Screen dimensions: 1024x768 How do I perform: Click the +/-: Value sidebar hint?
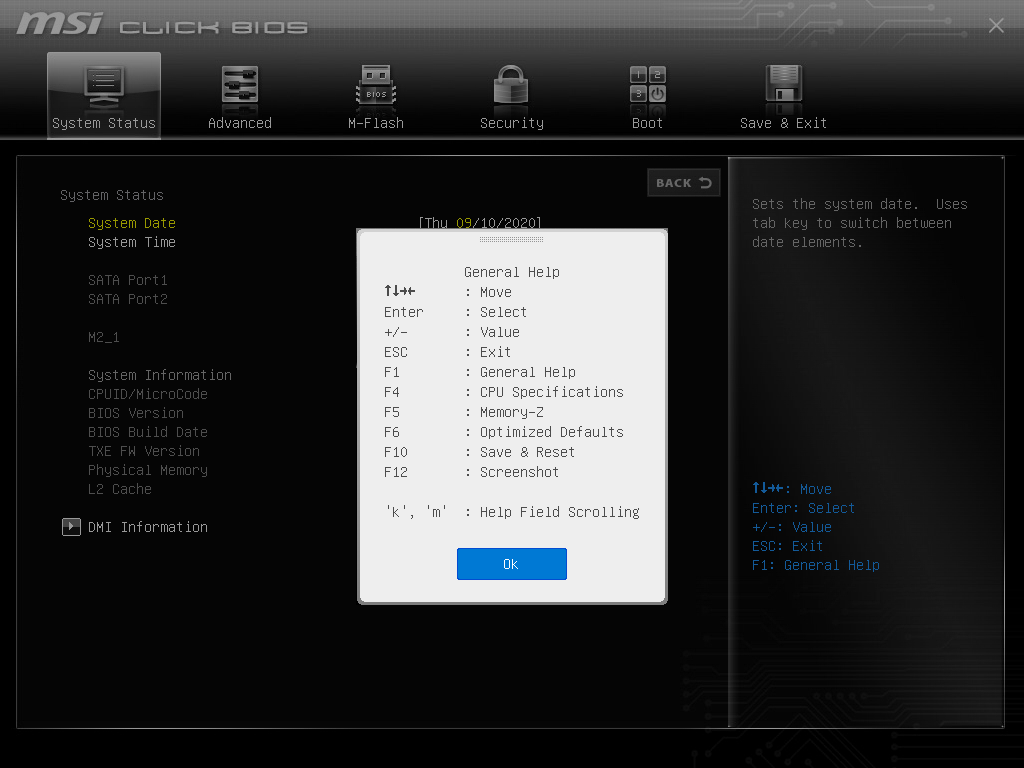792,527
